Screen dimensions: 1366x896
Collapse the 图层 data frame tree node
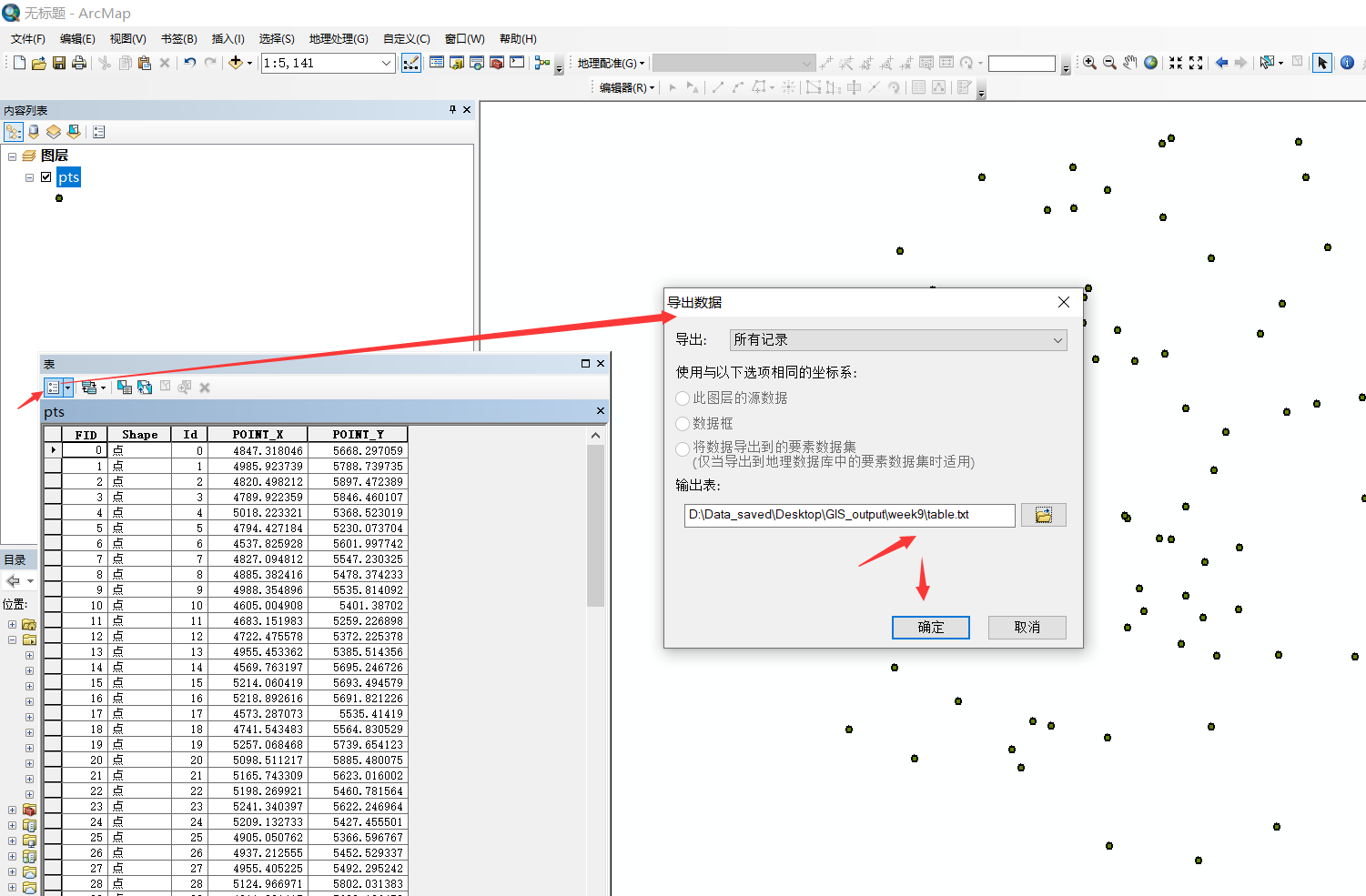click(x=12, y=156)
